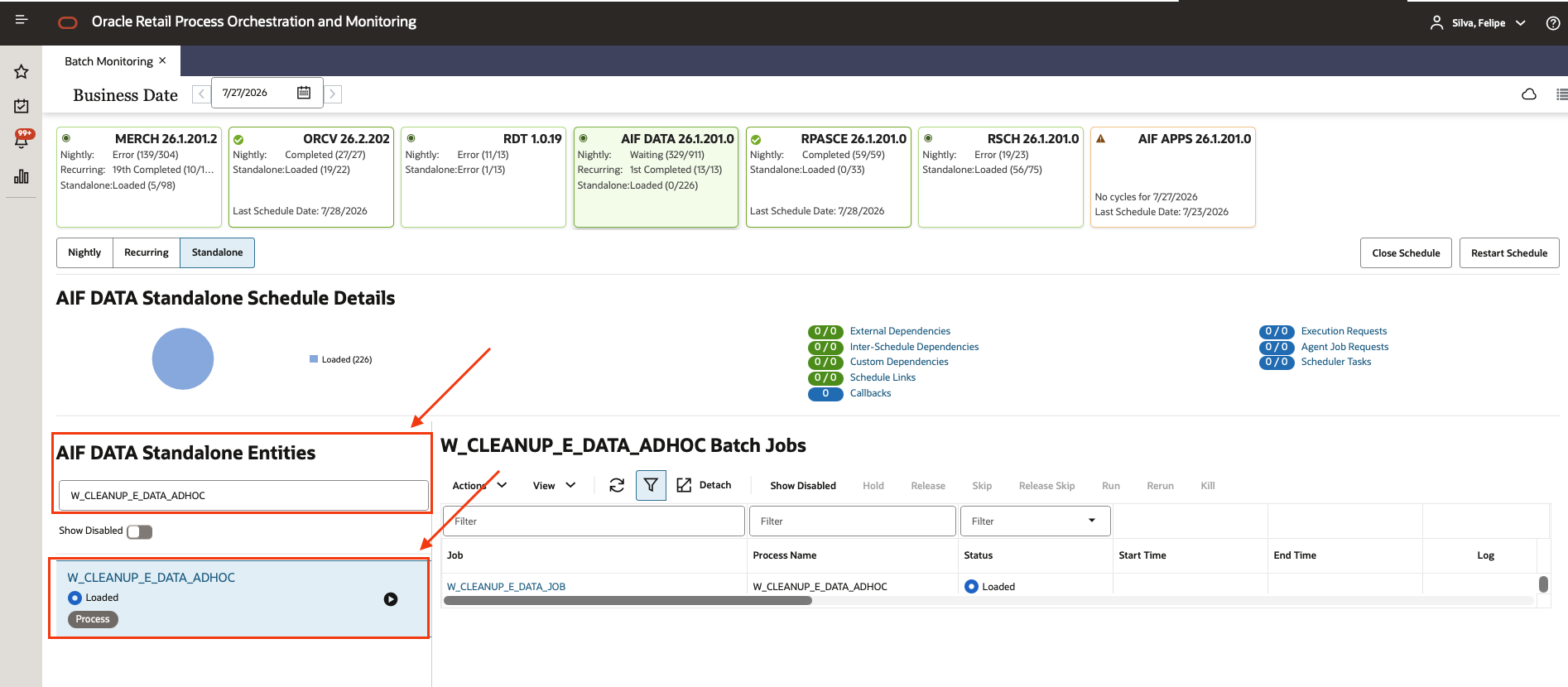Click the Job column filter field

(x=594, y=521)
